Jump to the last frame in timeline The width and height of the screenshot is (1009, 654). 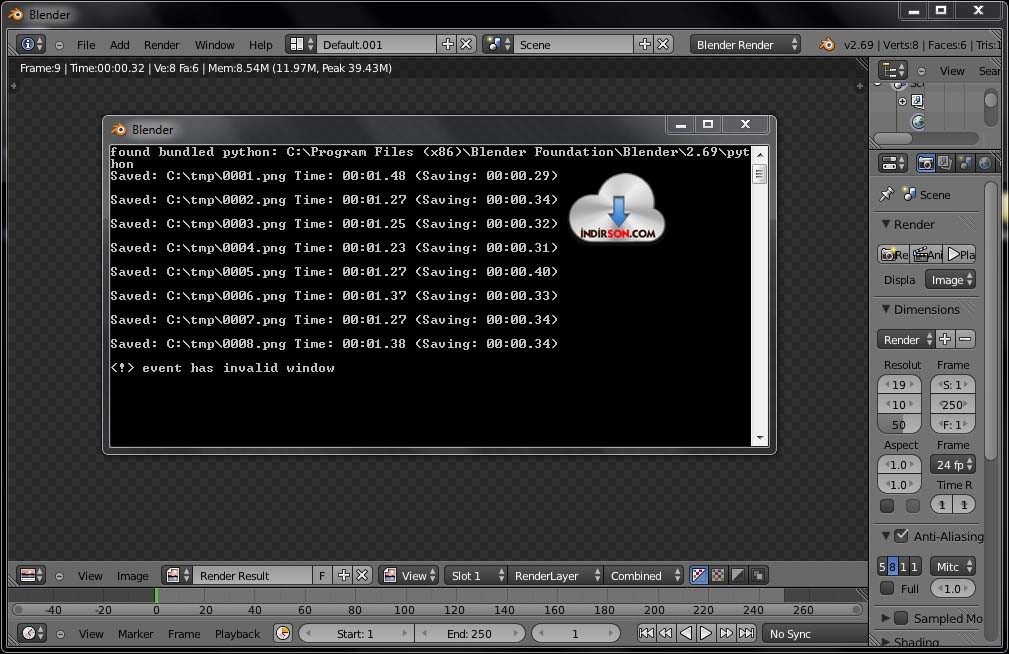tap(746, 633)
